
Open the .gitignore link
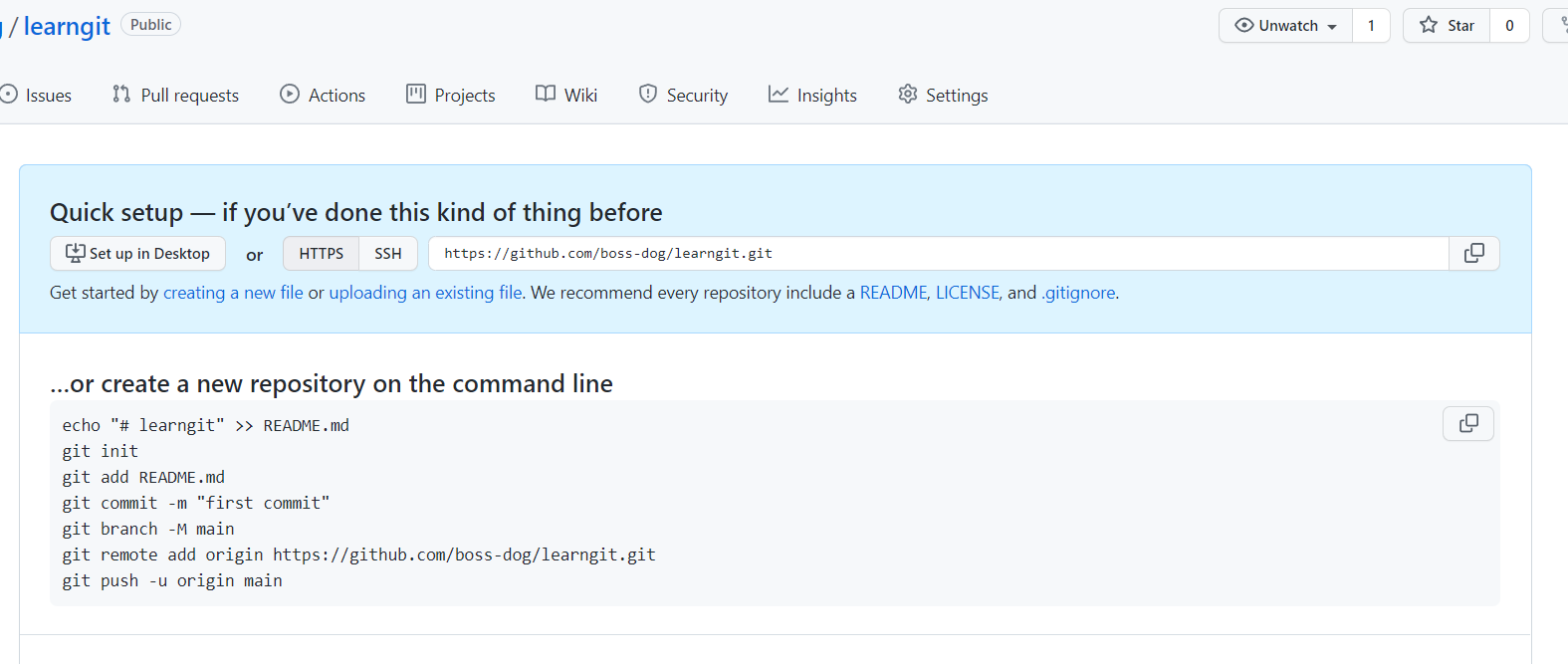click(x=1078, y=293)
